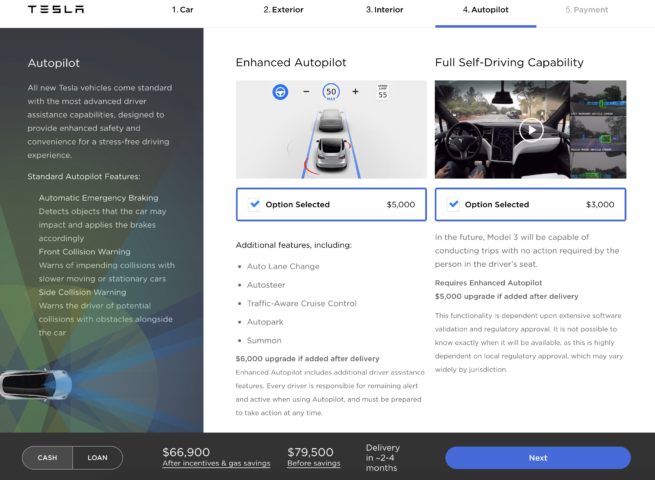Click the top-down car graphic in sidebar
This screenshot has height=480, width=655.
[x=36, y=384]
